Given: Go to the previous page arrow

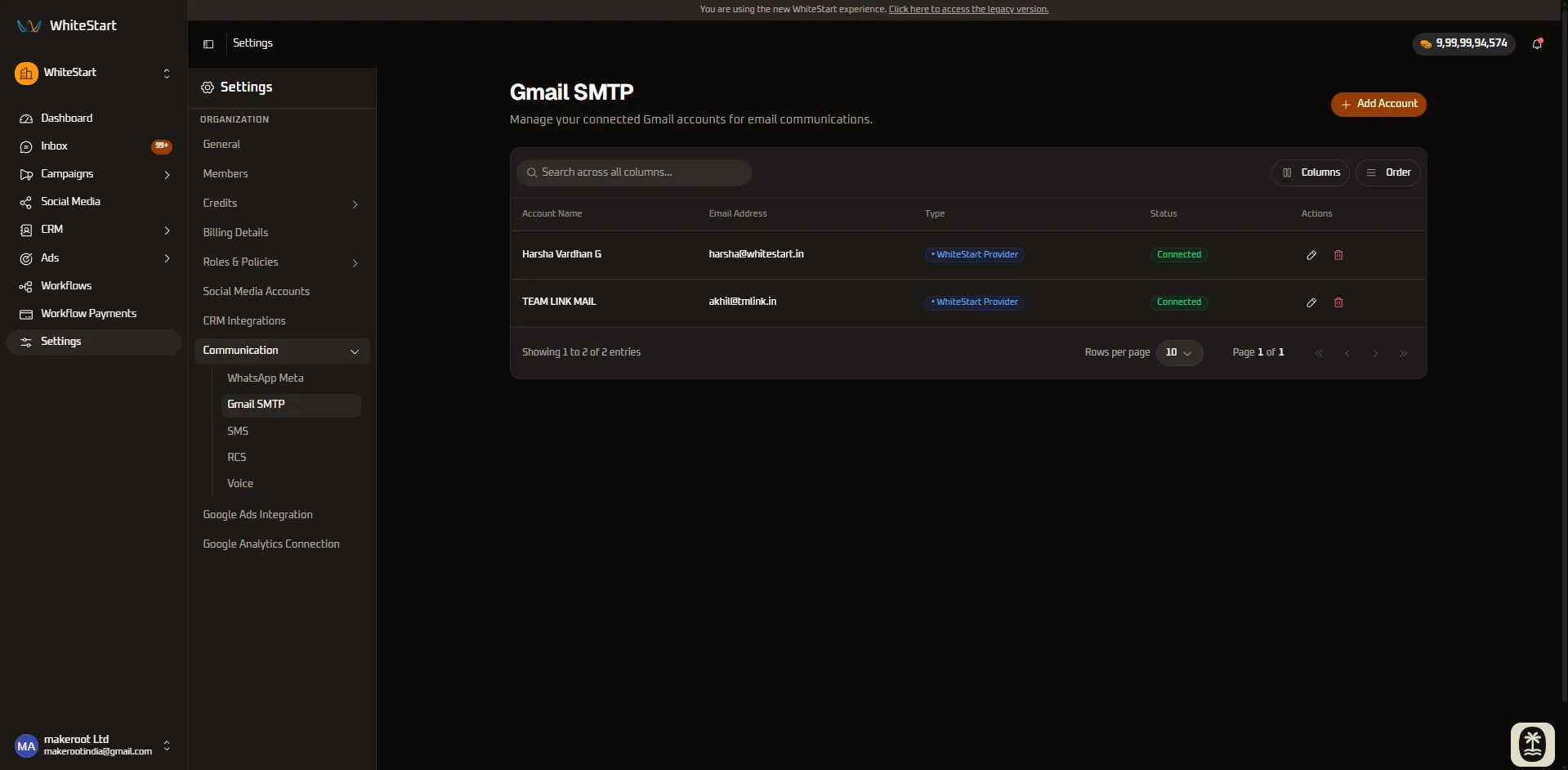Looking at the screenshot, I should [x=1347, y=353].
